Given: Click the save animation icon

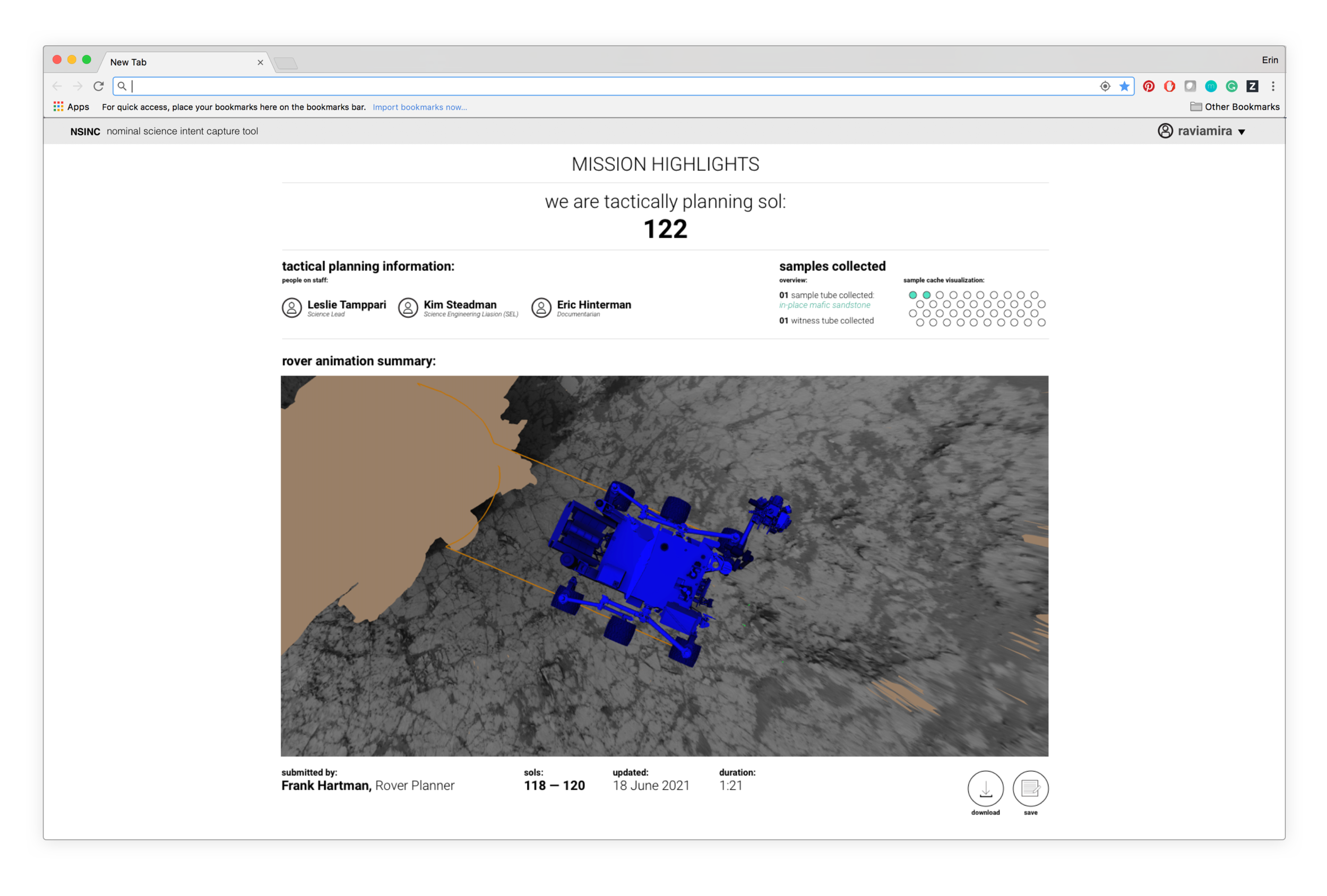Looking at the screenshot, I should [1030, 788].
